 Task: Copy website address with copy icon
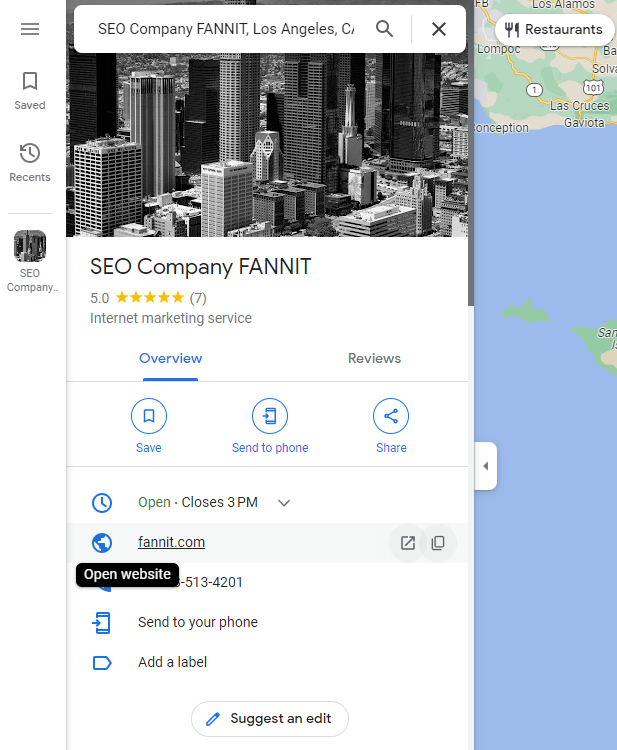438,543
